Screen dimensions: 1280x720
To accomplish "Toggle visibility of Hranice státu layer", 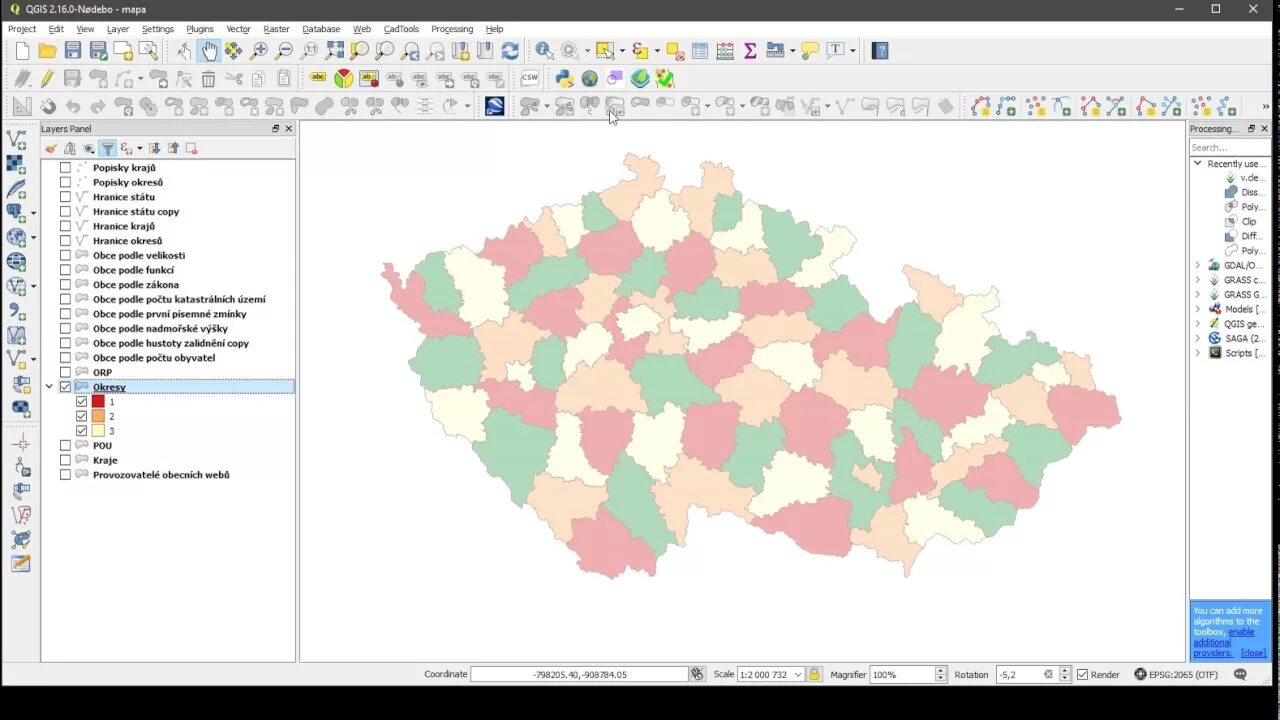I will [x=65, y=197].
